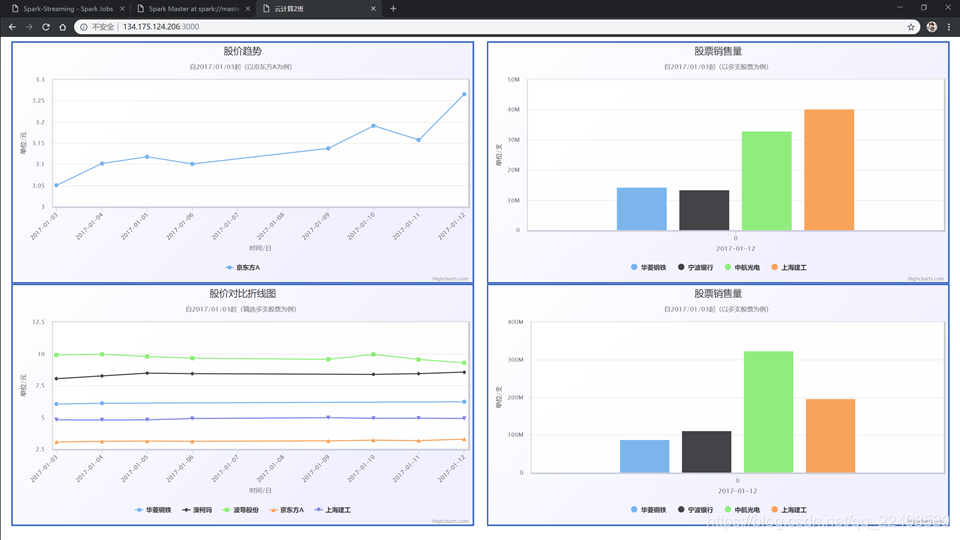
Task: Click the 2017-01-12 data point in 股价趋势
Action: (464, 94)
